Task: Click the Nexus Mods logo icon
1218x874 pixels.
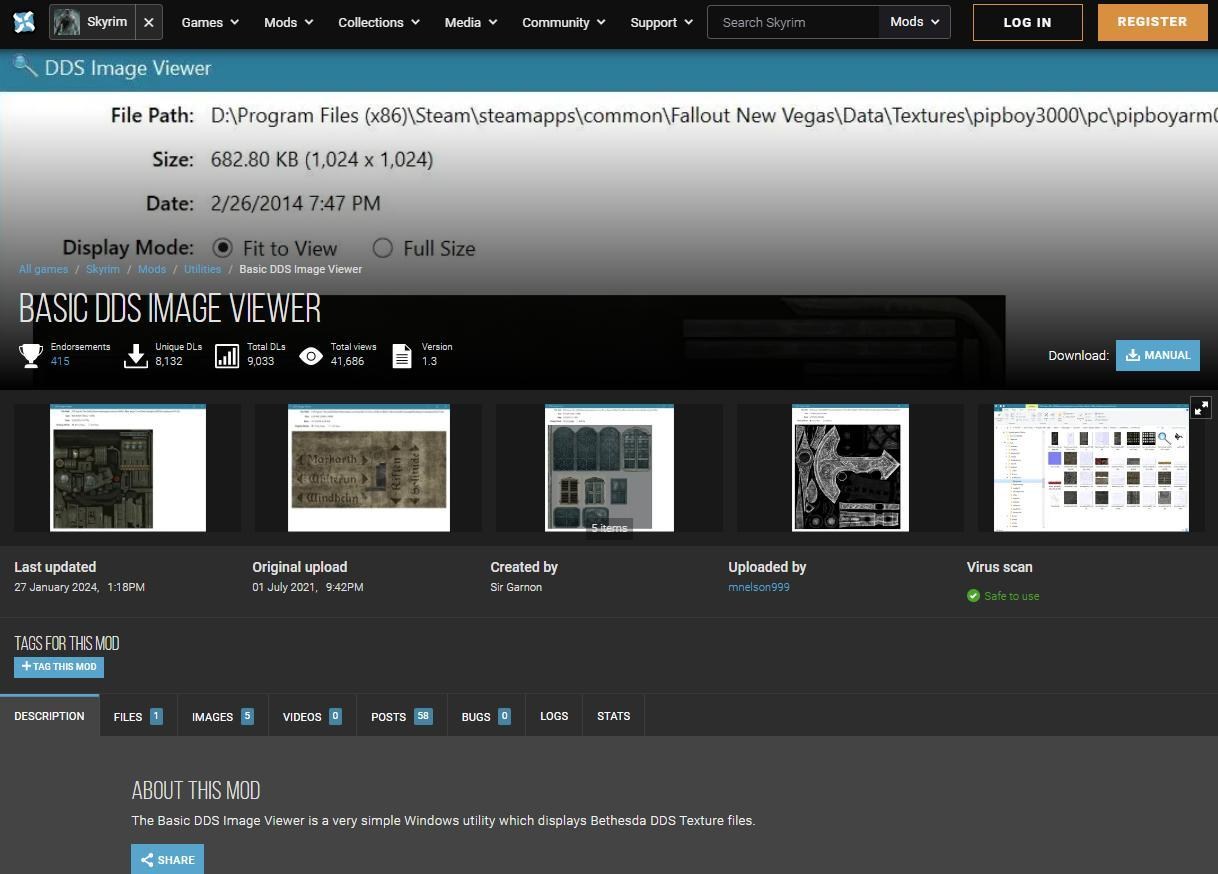Action: pos(24,22)
